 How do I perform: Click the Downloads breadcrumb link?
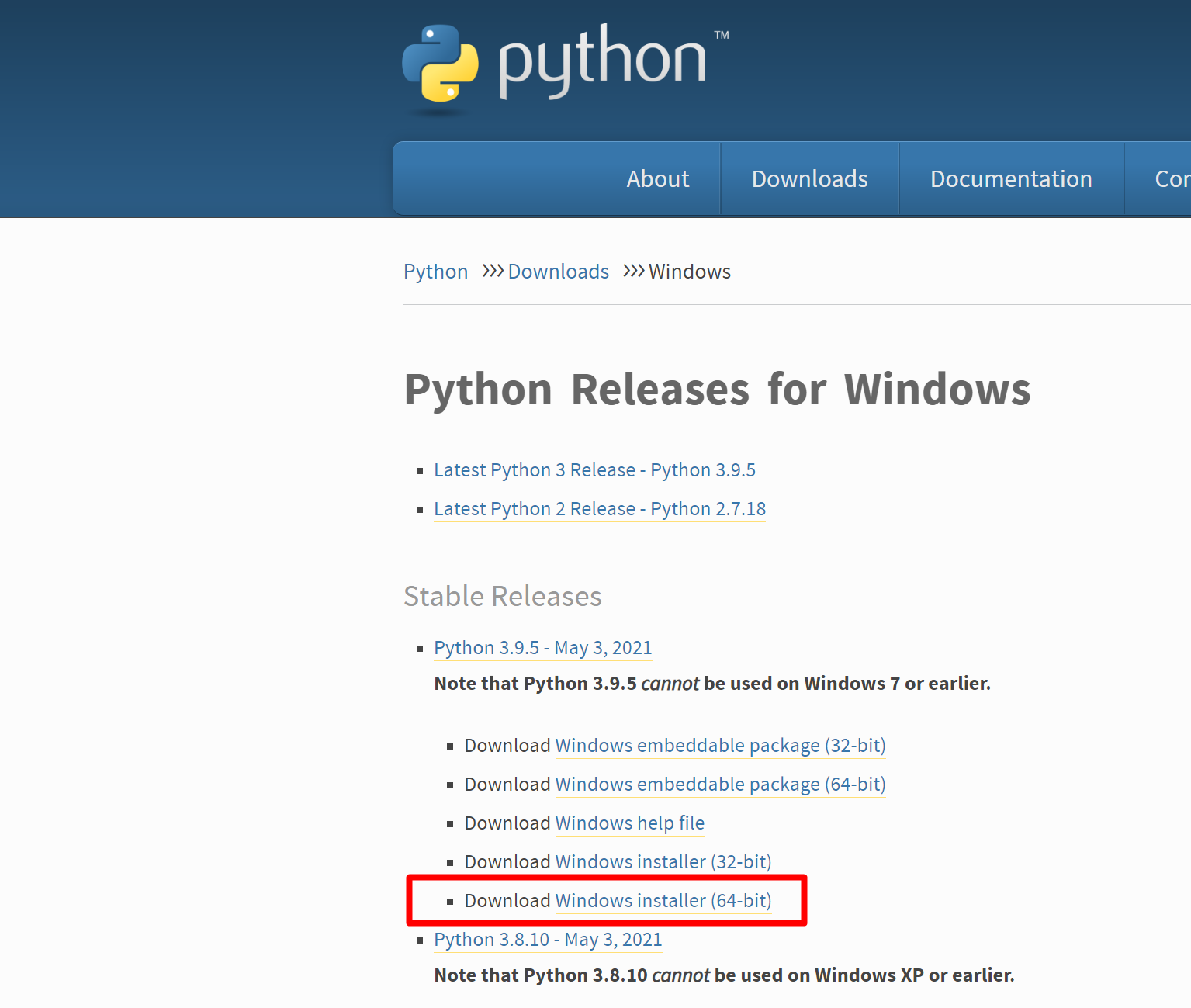pyautogui.click(x=558, y=272)
